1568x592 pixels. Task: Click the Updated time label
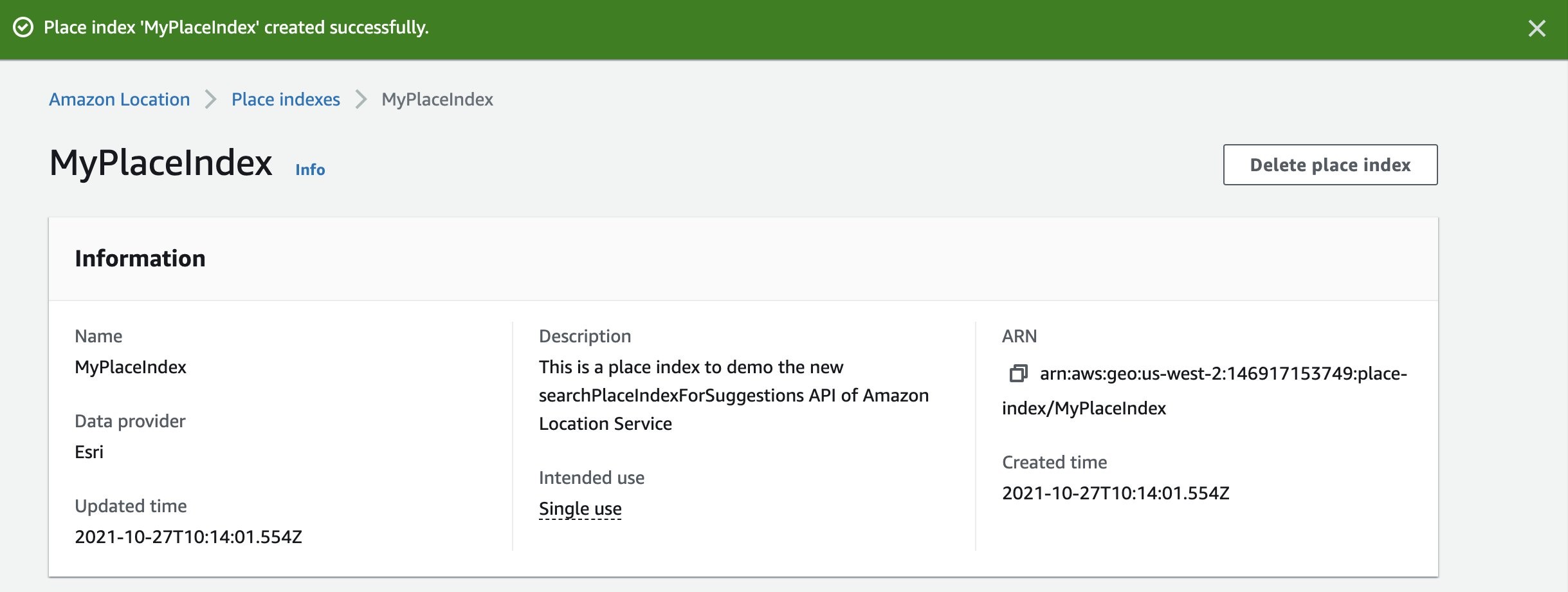point(131,506)
